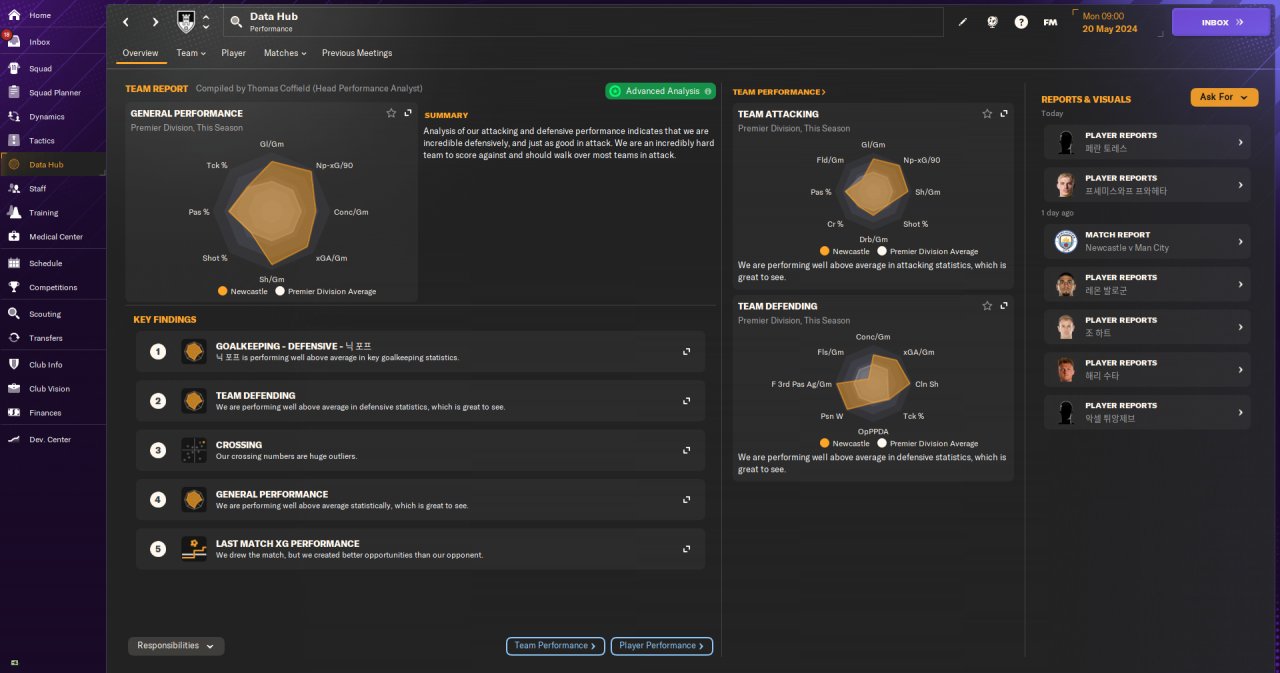
Task: Open the help question mark icon
Action: [x=1021, y=22]
